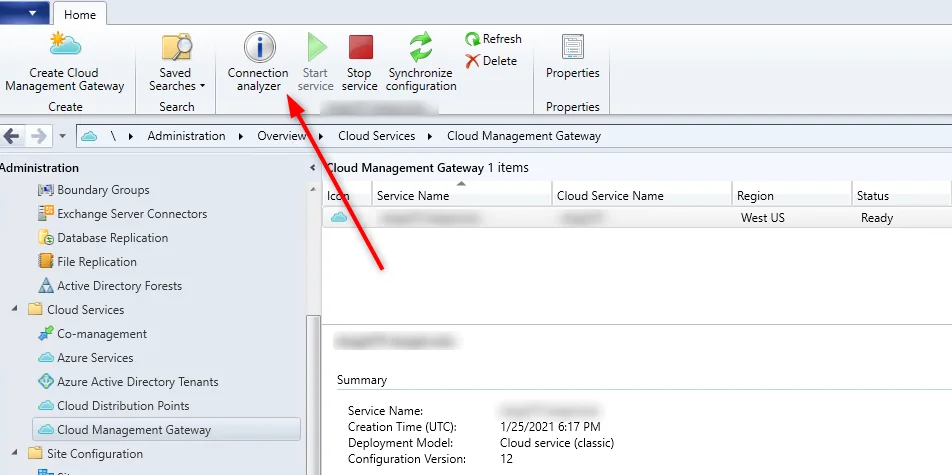The image size is (952, 475).
Task: Collapse the Cloud Services tree folder
Action: (15, 310)
